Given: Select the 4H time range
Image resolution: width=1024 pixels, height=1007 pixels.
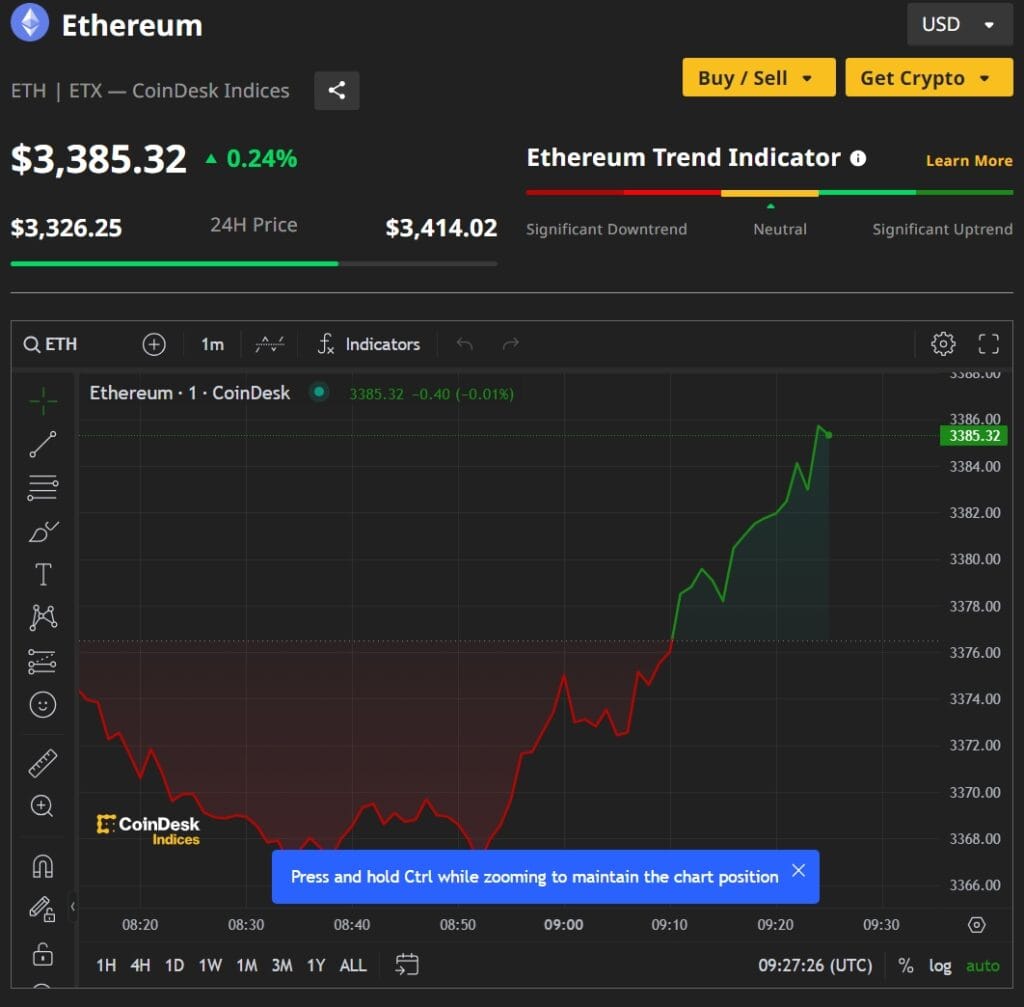Looking at the screenshot, I should tap(140, 965).
